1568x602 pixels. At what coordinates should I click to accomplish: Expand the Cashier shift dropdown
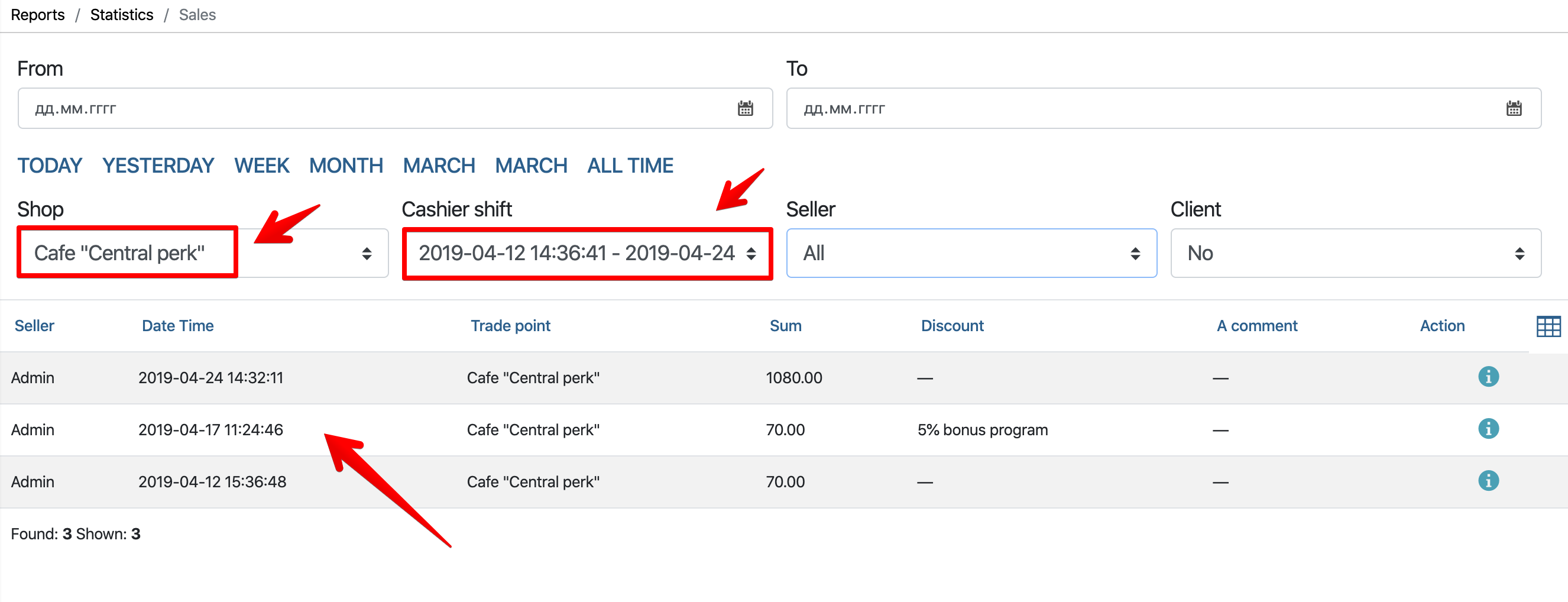587,253
